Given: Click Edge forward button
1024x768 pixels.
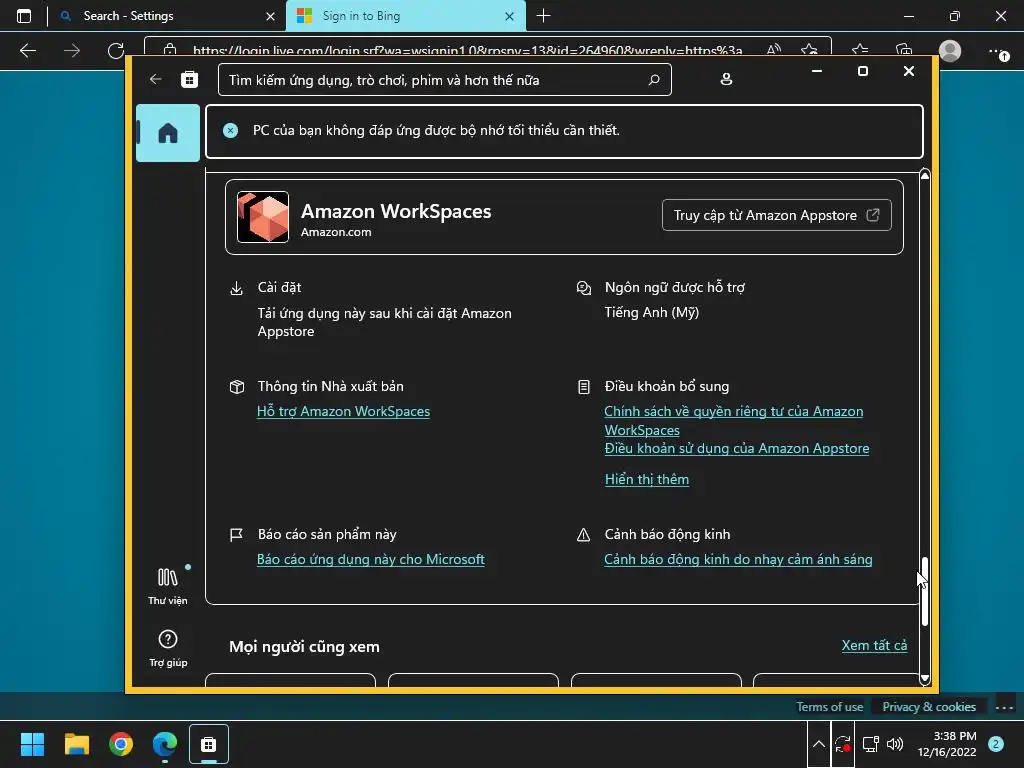Looking at the screenshot, I should [72, 50].
